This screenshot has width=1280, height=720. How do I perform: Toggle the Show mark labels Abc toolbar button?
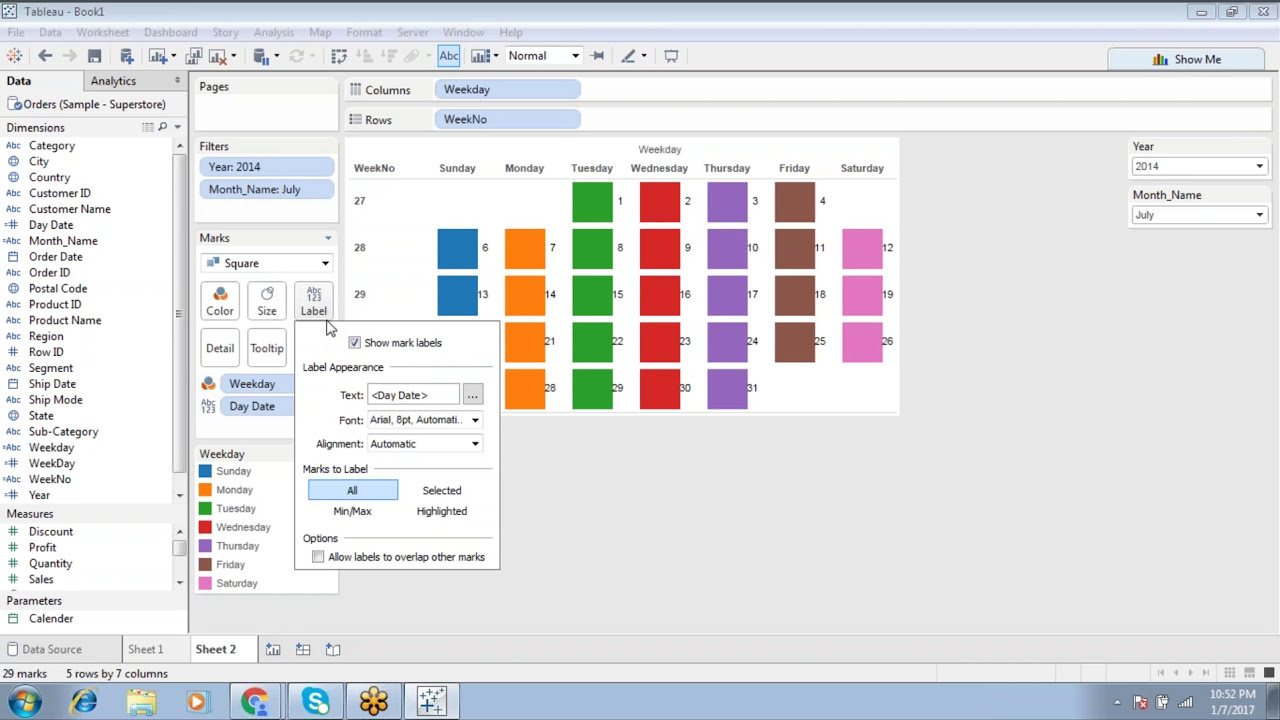(x=449, y=56)
